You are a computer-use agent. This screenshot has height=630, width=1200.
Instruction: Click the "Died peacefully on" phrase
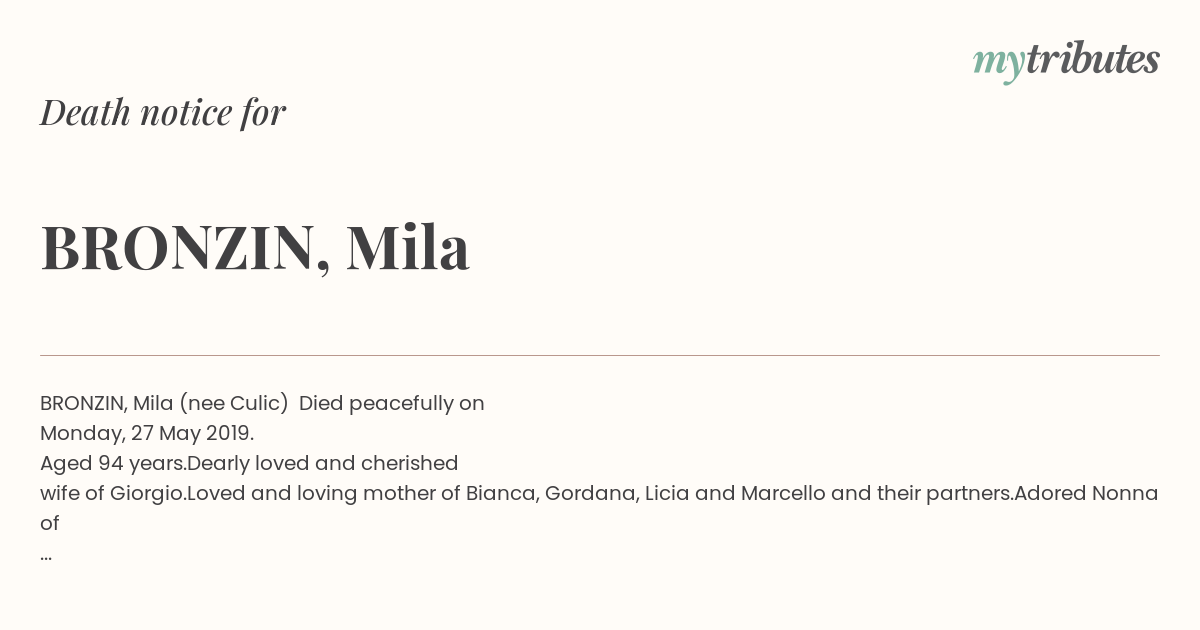click(x=392, y=403)
